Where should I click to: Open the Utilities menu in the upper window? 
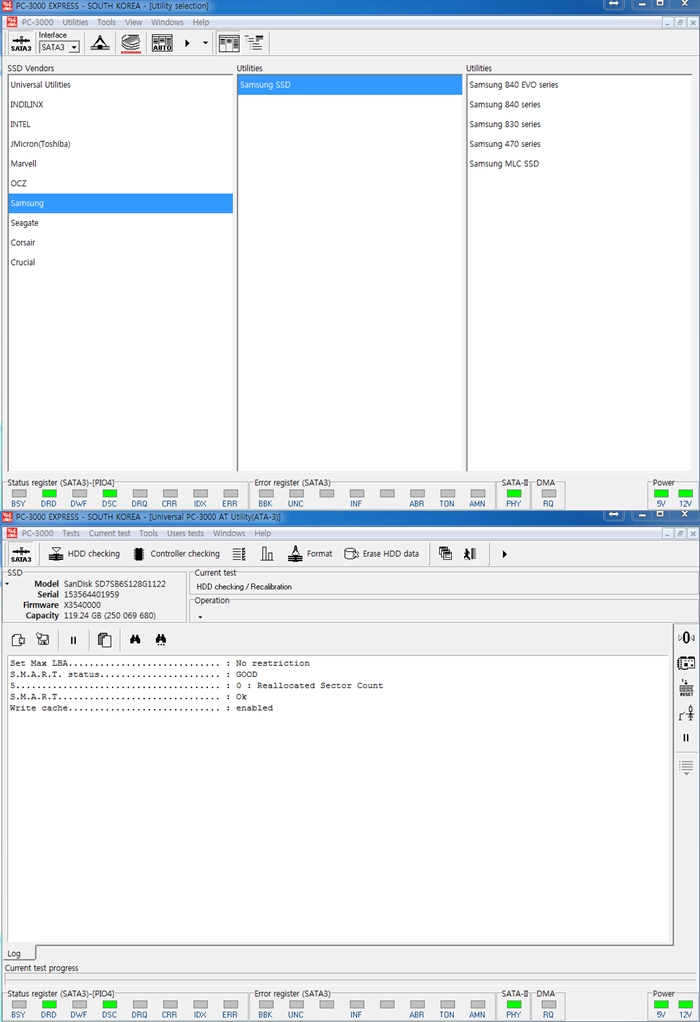coord(75,22)
